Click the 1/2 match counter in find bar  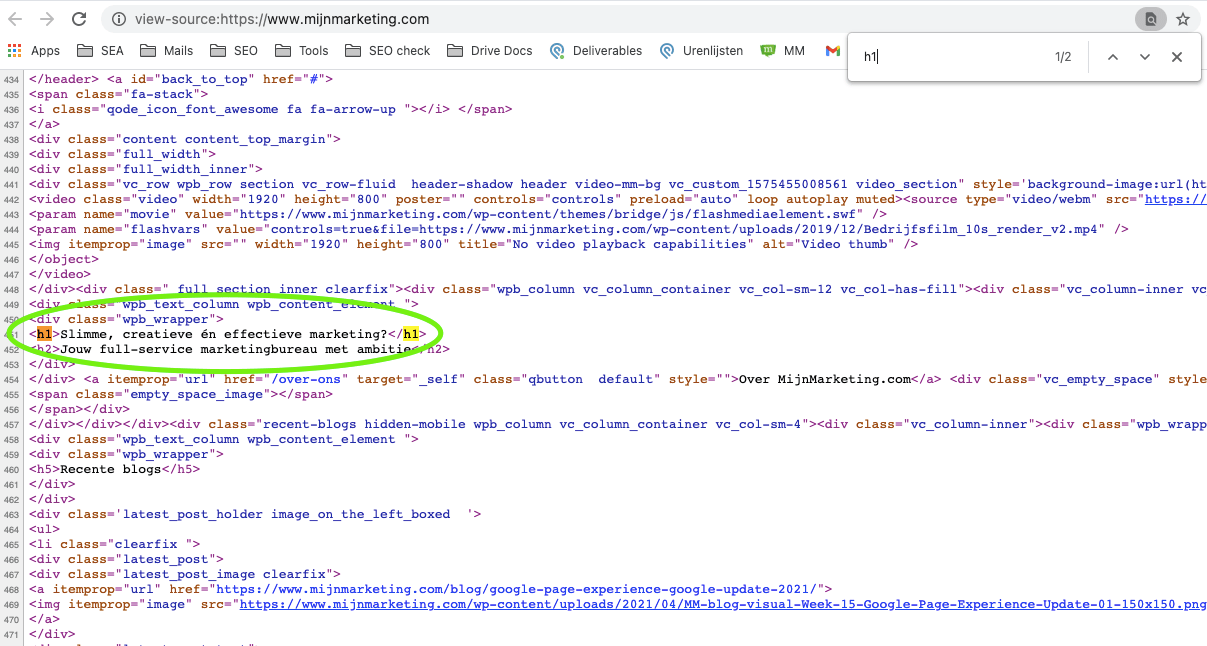[1063, 57]
